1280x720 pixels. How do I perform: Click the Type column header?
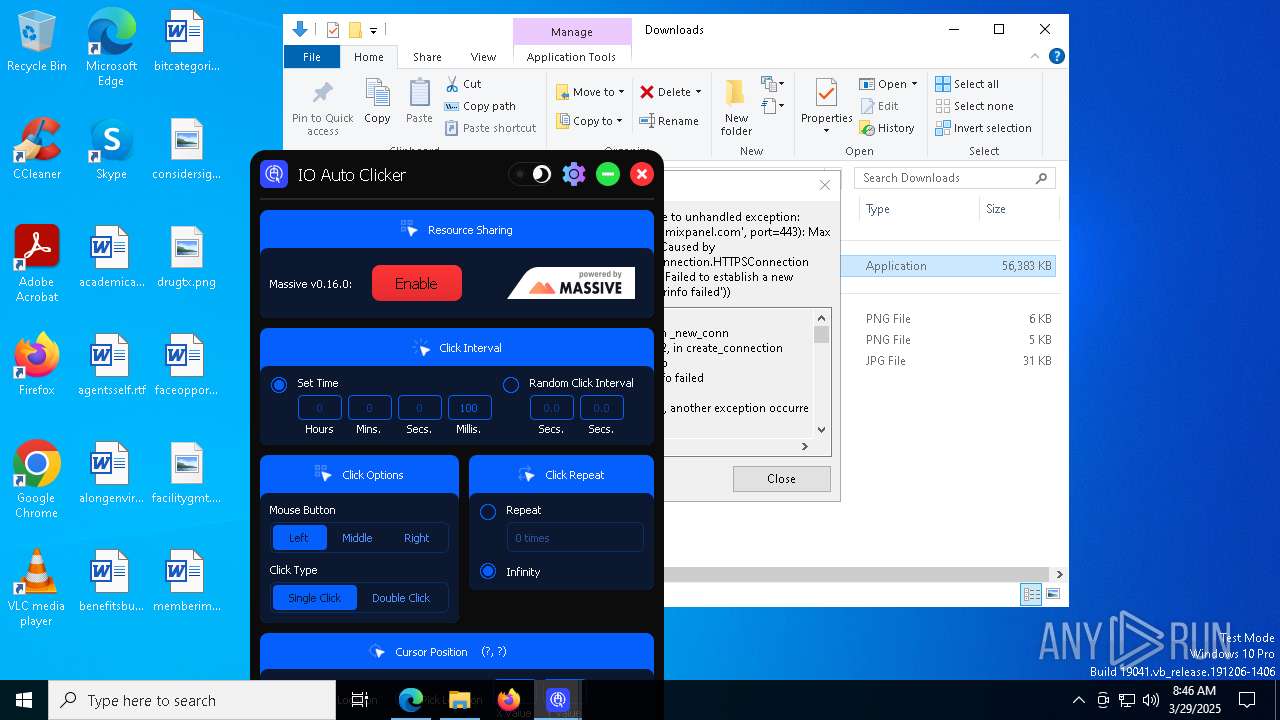[919, 209]
